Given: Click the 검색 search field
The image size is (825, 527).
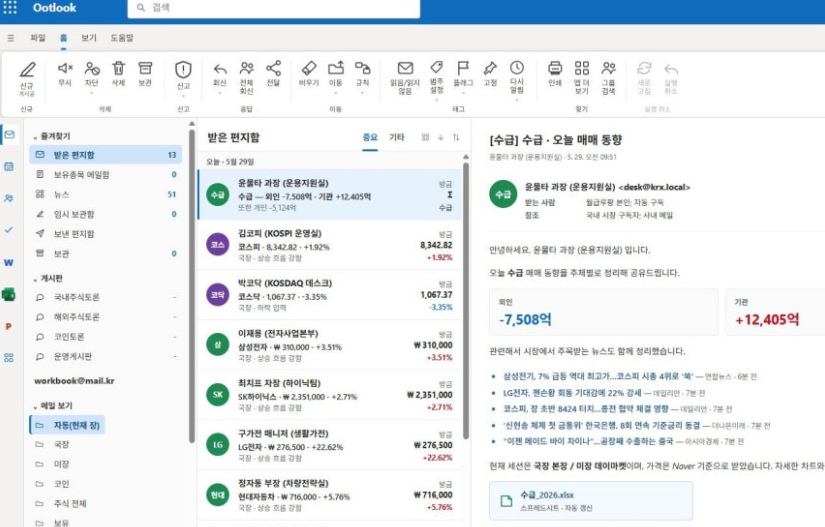Looking at the screenshot, I should click(274, 8).
